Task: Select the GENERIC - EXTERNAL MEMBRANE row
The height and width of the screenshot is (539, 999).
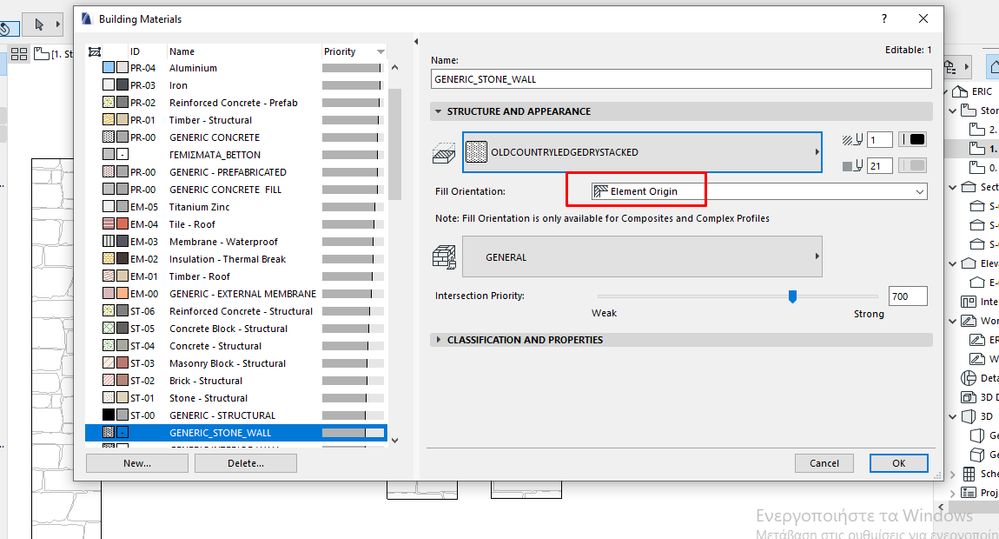Action: tap(236, 294)
